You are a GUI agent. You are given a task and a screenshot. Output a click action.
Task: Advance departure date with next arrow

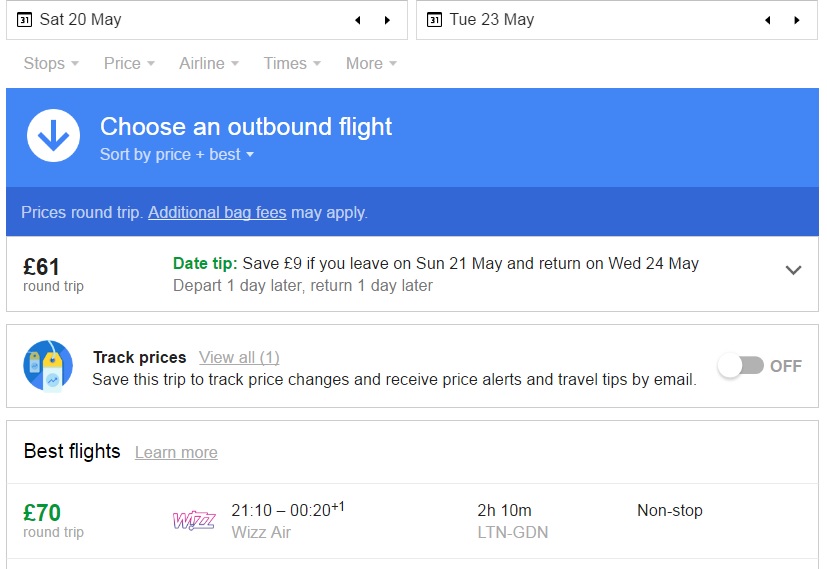pos(387,20)
